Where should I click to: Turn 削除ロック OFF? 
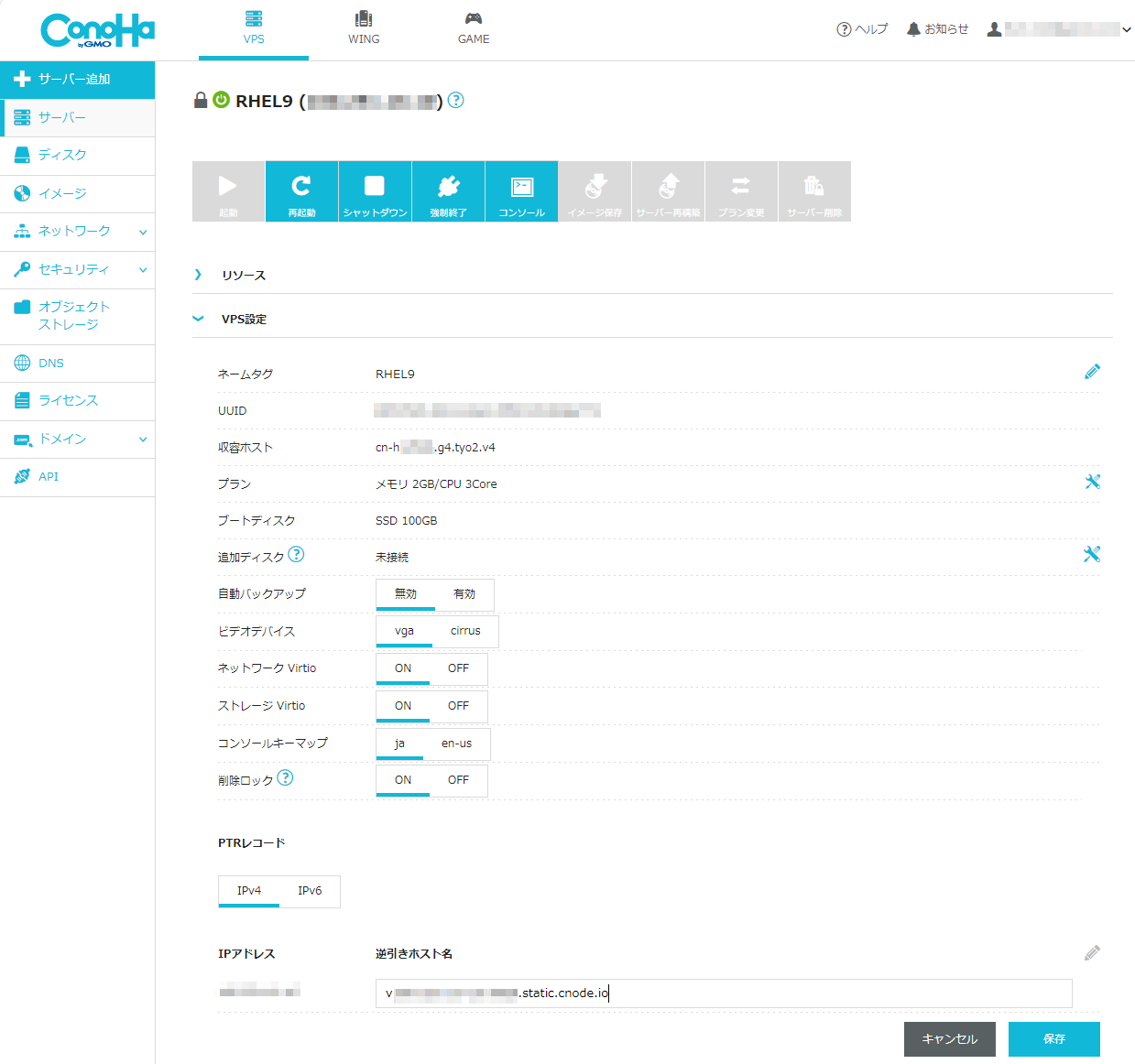tap(458, 780)
